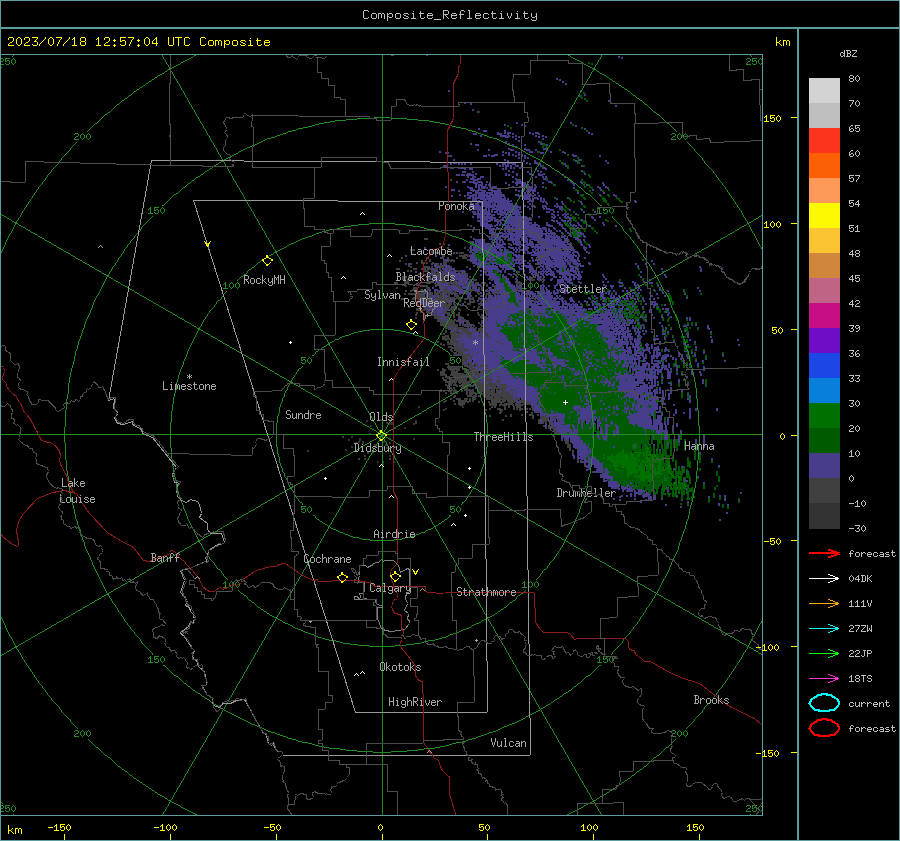Choose the magenta 18TS arrow legend icon
The height and width of the screenshot is (841, 900).
pyautogui.click(x=824, y=679)
